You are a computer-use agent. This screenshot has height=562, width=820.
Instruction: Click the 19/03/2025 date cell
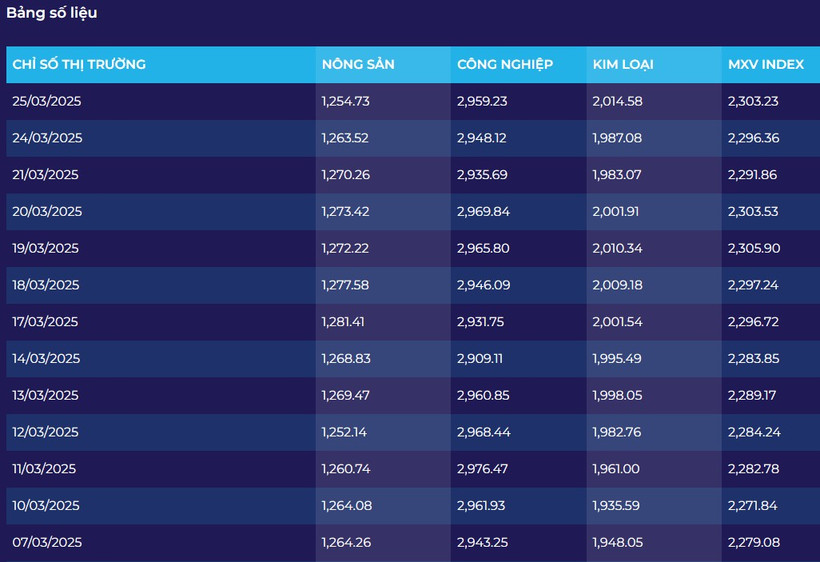point(46,248)
